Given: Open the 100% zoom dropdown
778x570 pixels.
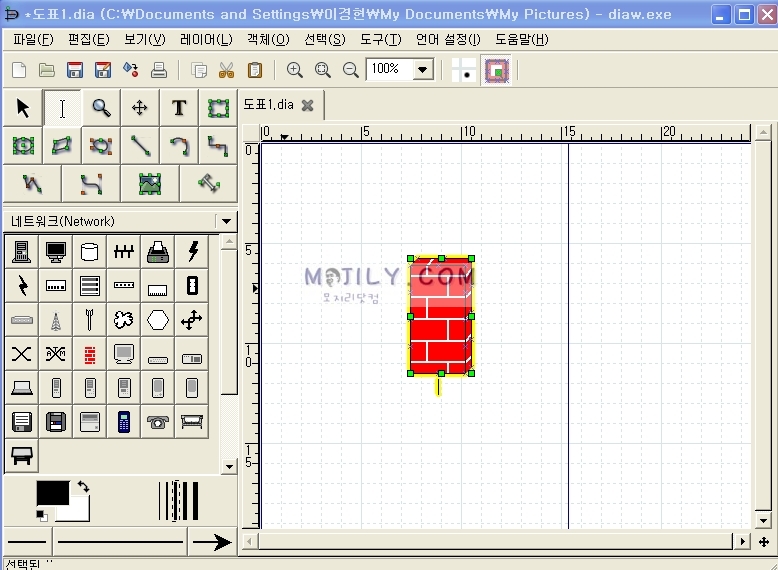Looking at the screenshot, I should [423, 69].
